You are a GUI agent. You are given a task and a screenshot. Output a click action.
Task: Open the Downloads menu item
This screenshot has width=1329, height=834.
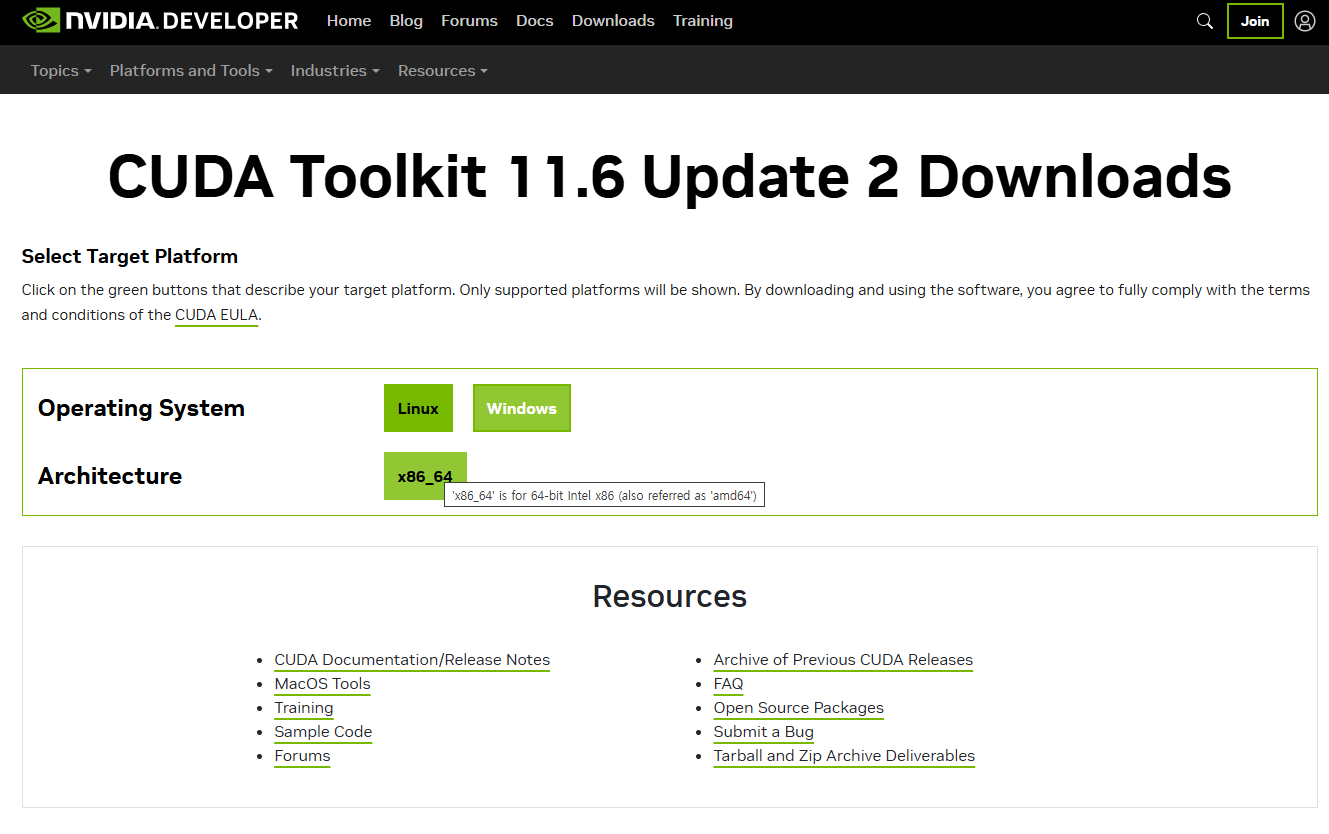tap(613, 21)
